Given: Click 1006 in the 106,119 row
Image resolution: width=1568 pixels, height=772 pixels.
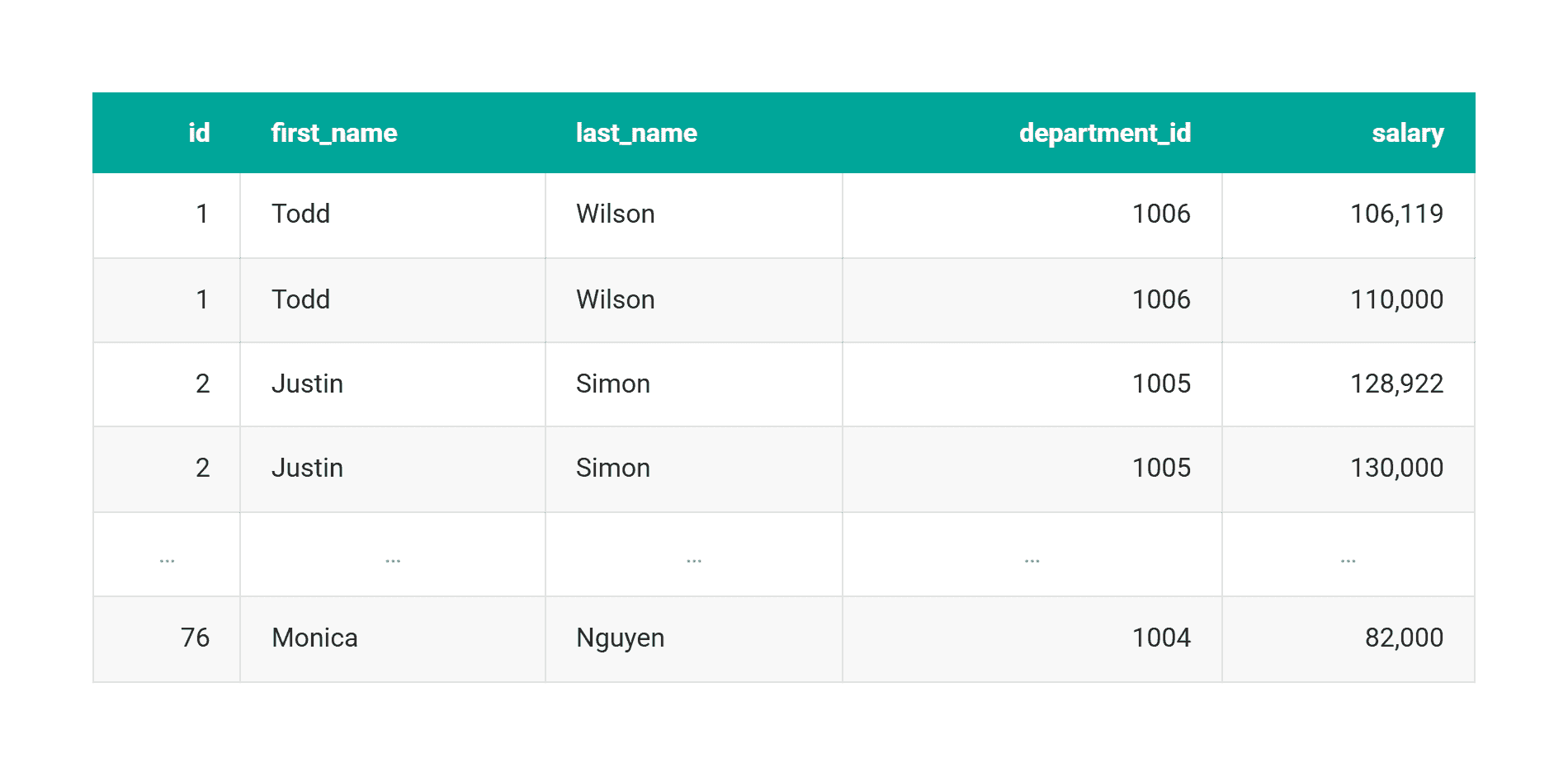Looking at the screenshot, I should click(1161, 214).
